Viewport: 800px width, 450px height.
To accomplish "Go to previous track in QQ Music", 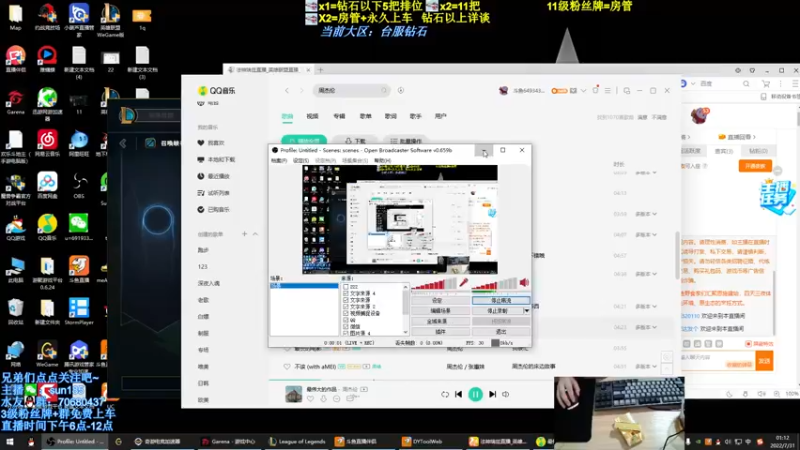I will pos(458,394).
